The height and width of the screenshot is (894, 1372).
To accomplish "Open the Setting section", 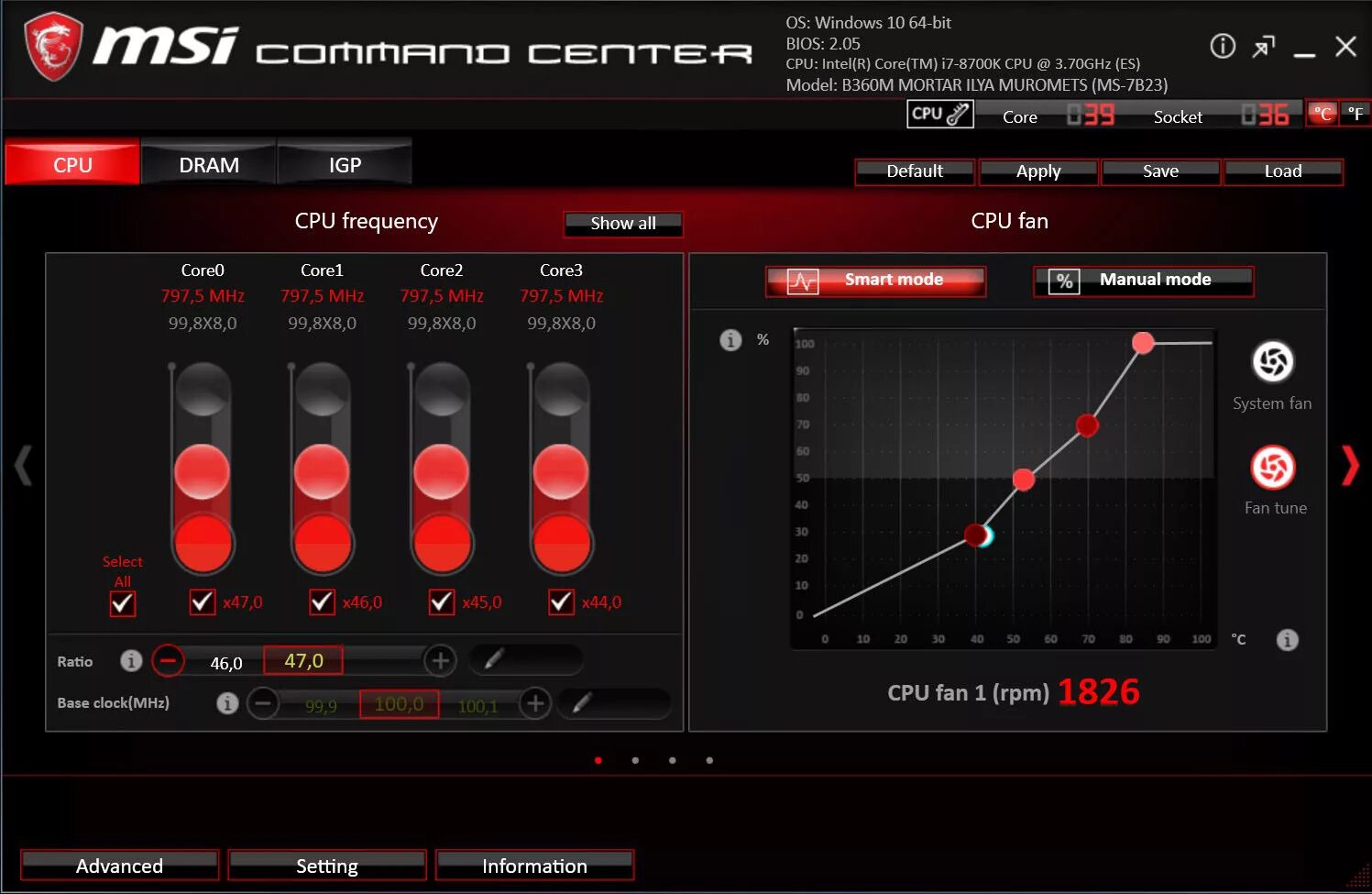I will (x=327, y=866).
